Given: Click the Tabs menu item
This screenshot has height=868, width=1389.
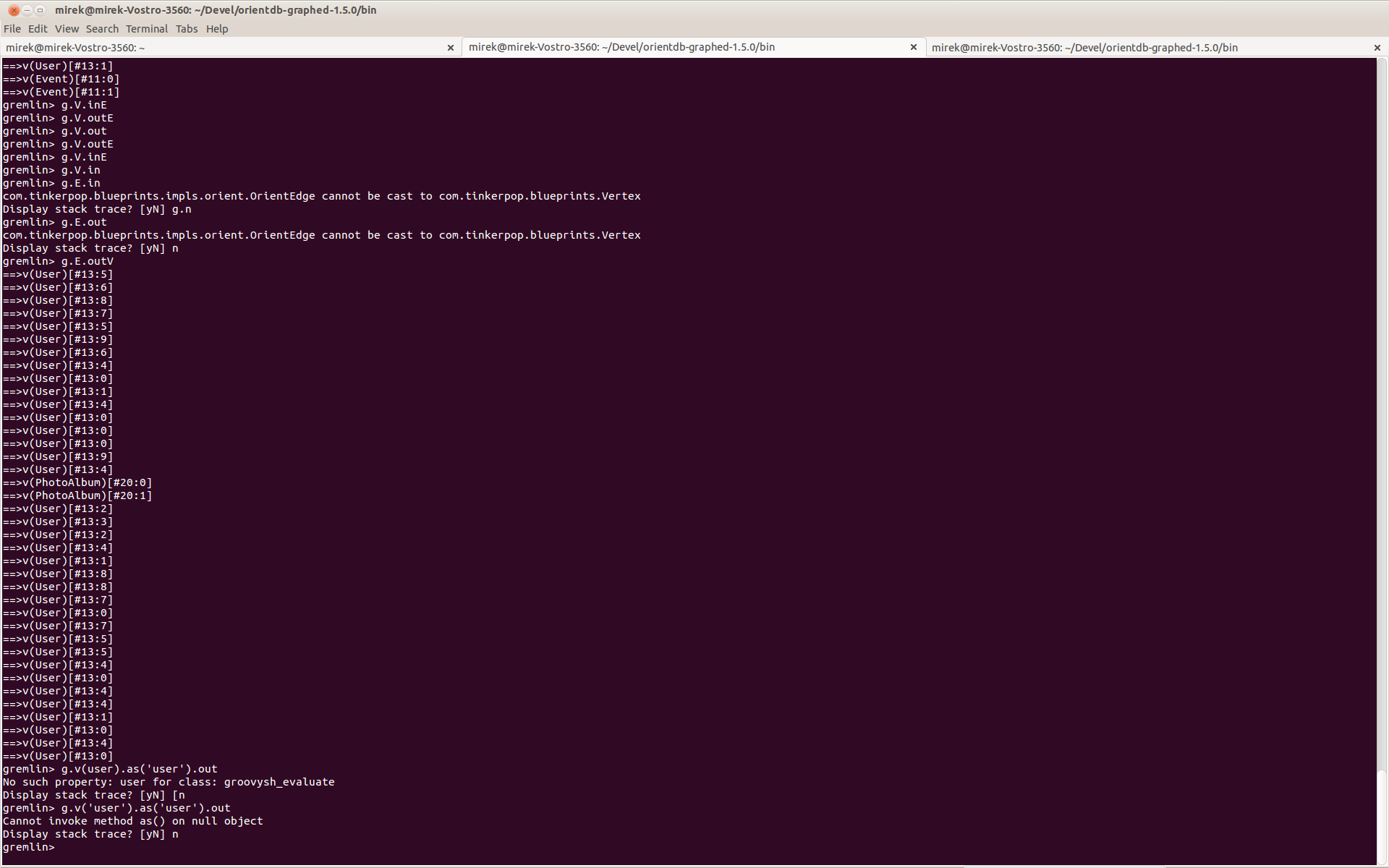Looking at the screenshot, I should point(186,28).
